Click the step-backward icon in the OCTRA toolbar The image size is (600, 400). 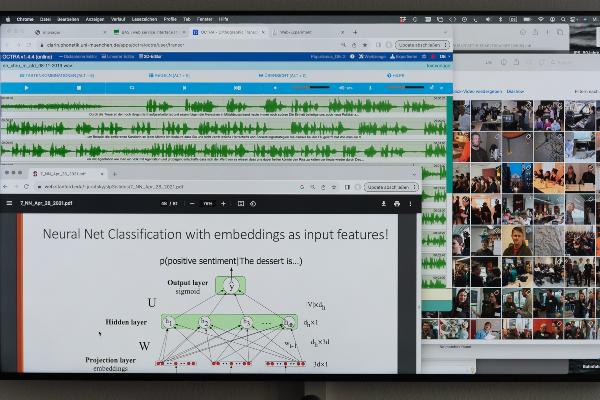pyautogui.click(x=184, y=88)
